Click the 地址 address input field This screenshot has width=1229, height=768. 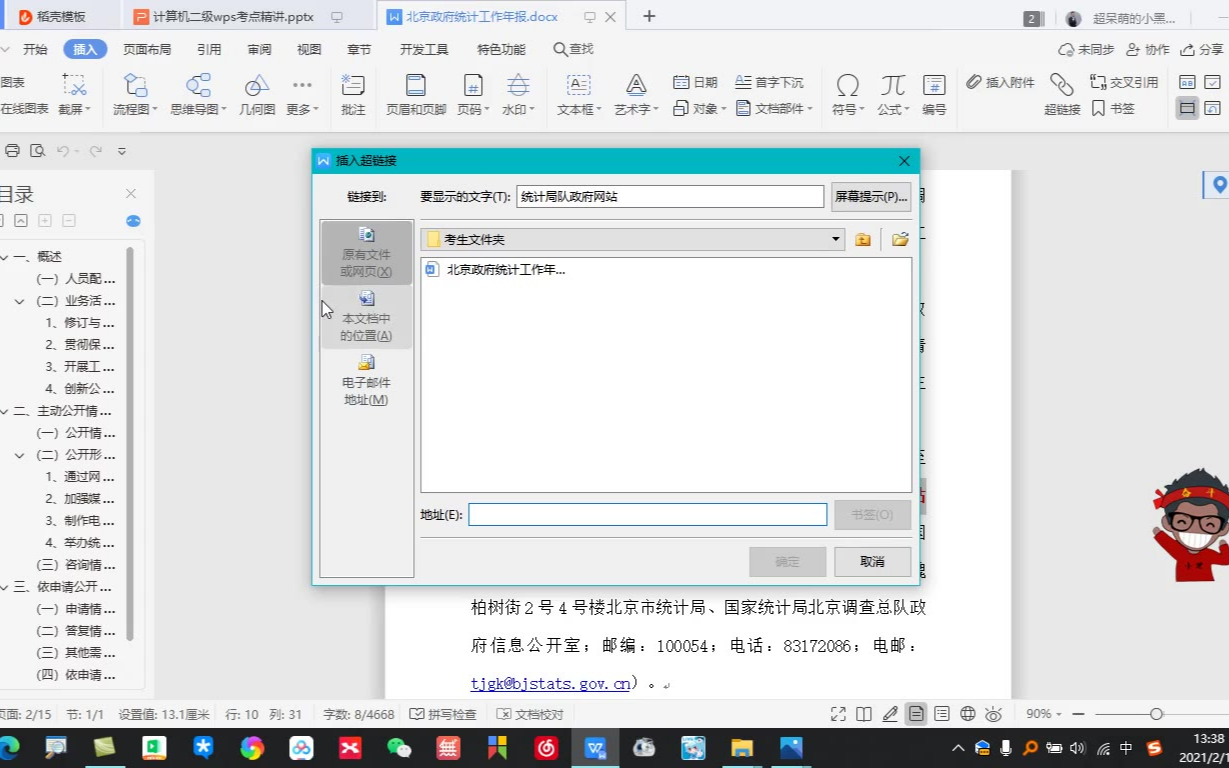647,515
